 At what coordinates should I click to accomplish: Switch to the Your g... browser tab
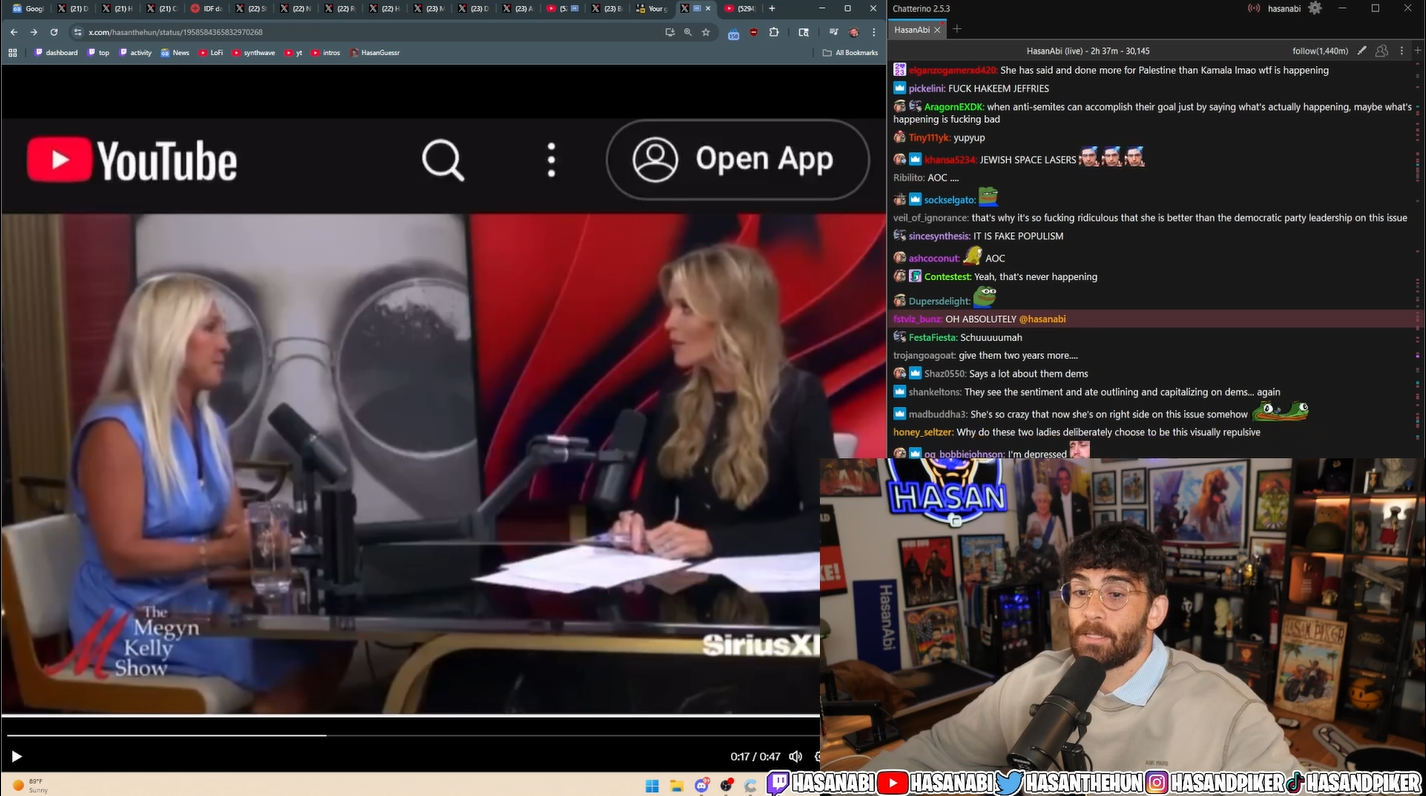[x=653, y=8]
